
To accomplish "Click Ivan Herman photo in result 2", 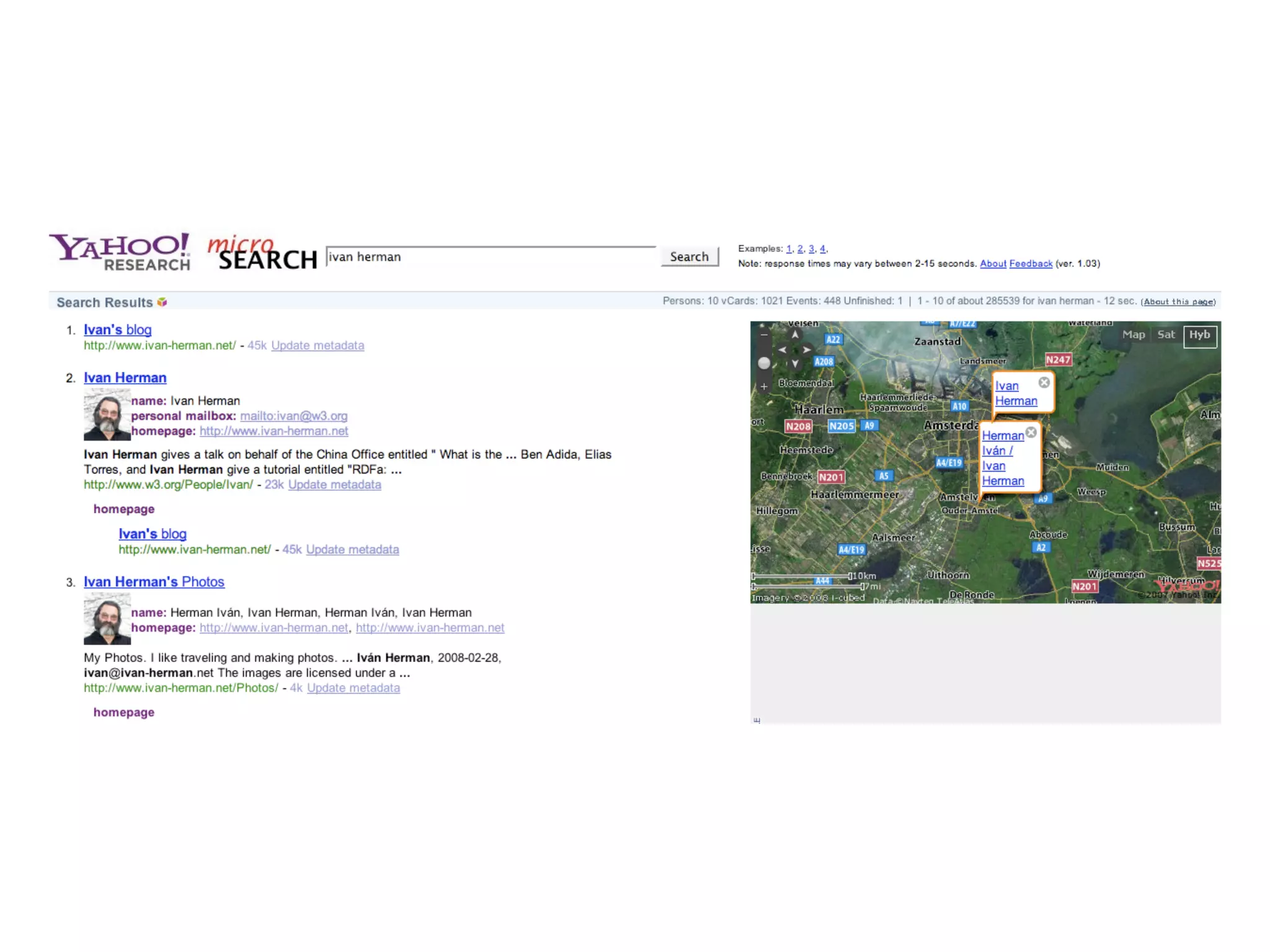I will pyautogui.click(x=107, y=415).
